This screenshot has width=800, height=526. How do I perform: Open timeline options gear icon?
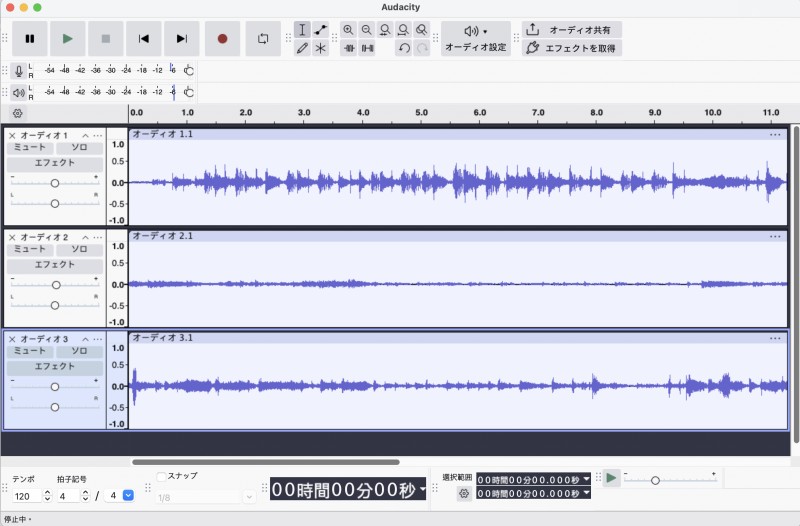[17, 113]
